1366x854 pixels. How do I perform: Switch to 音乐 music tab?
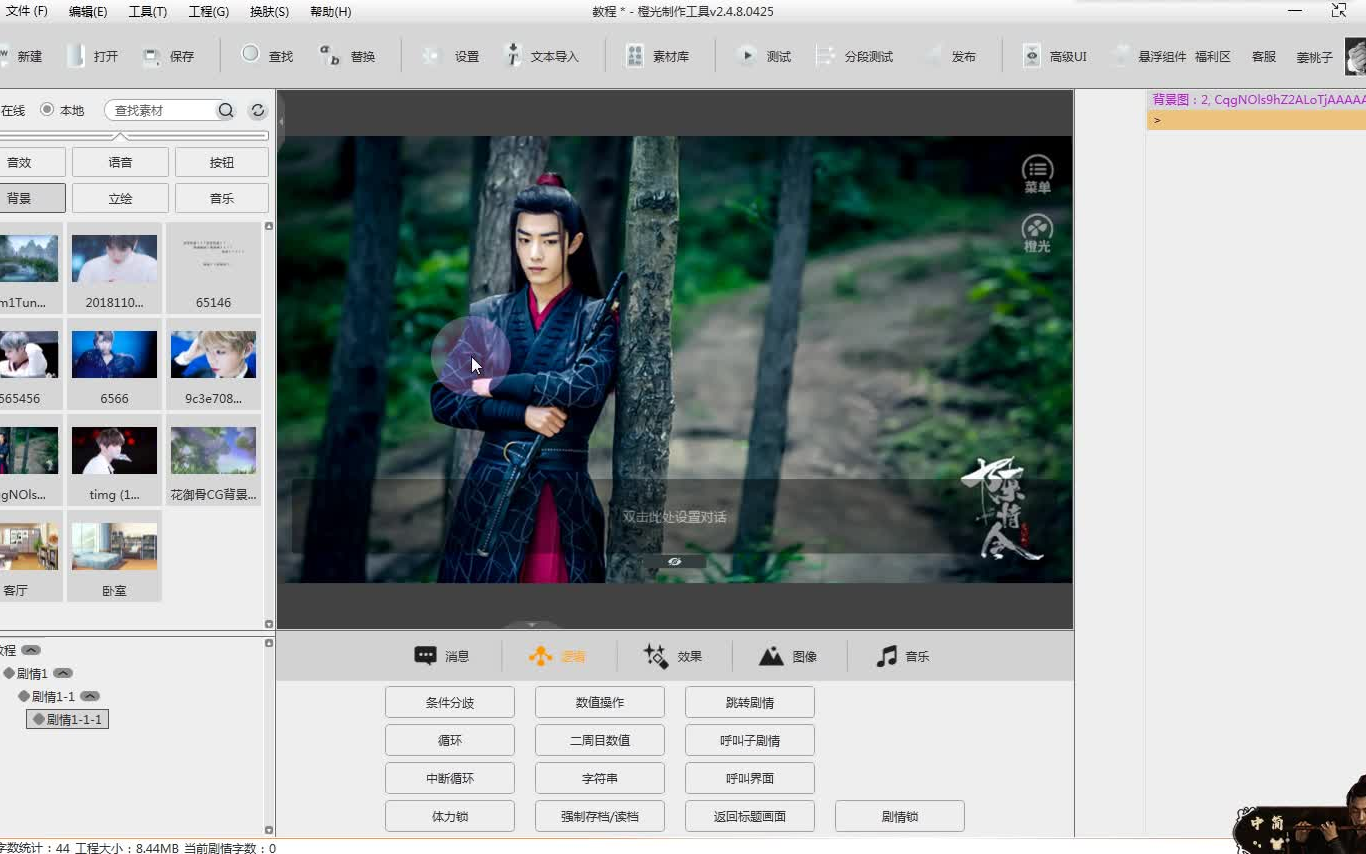tap(903, 656)
